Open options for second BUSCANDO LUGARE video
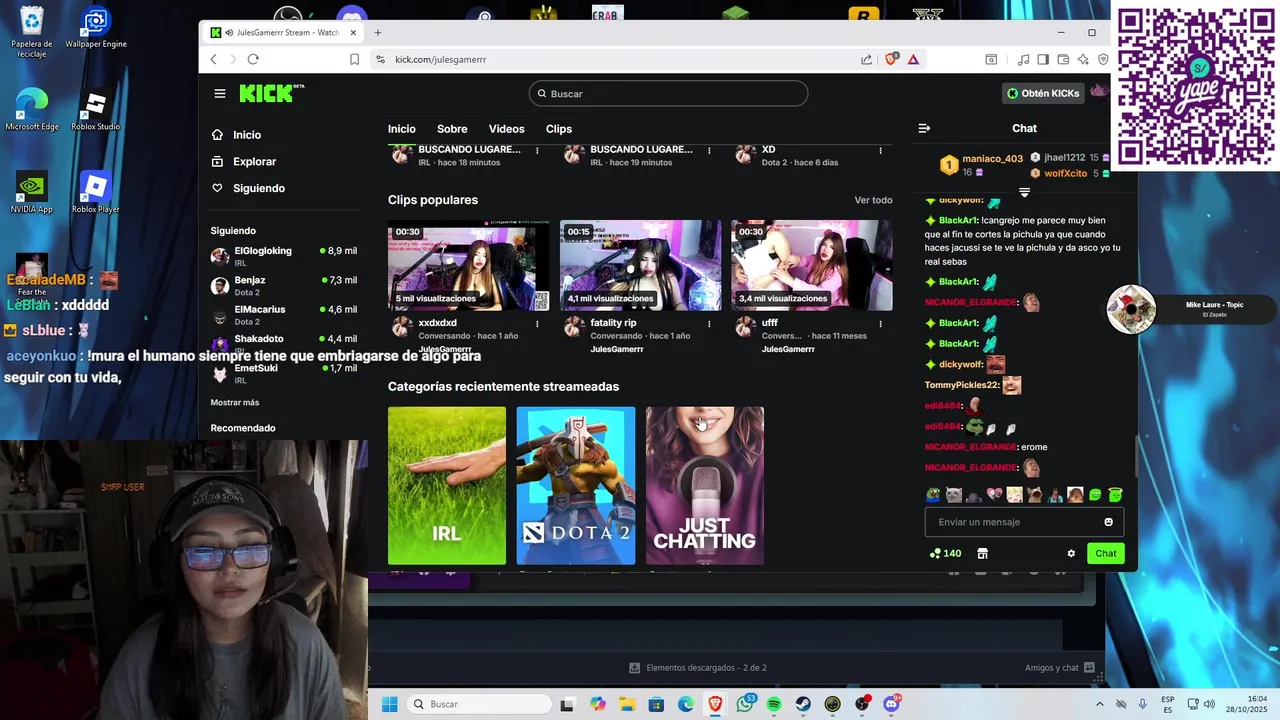Viewport: 1280px width, 720px height. pyautogui.click(x=709, y=150)
